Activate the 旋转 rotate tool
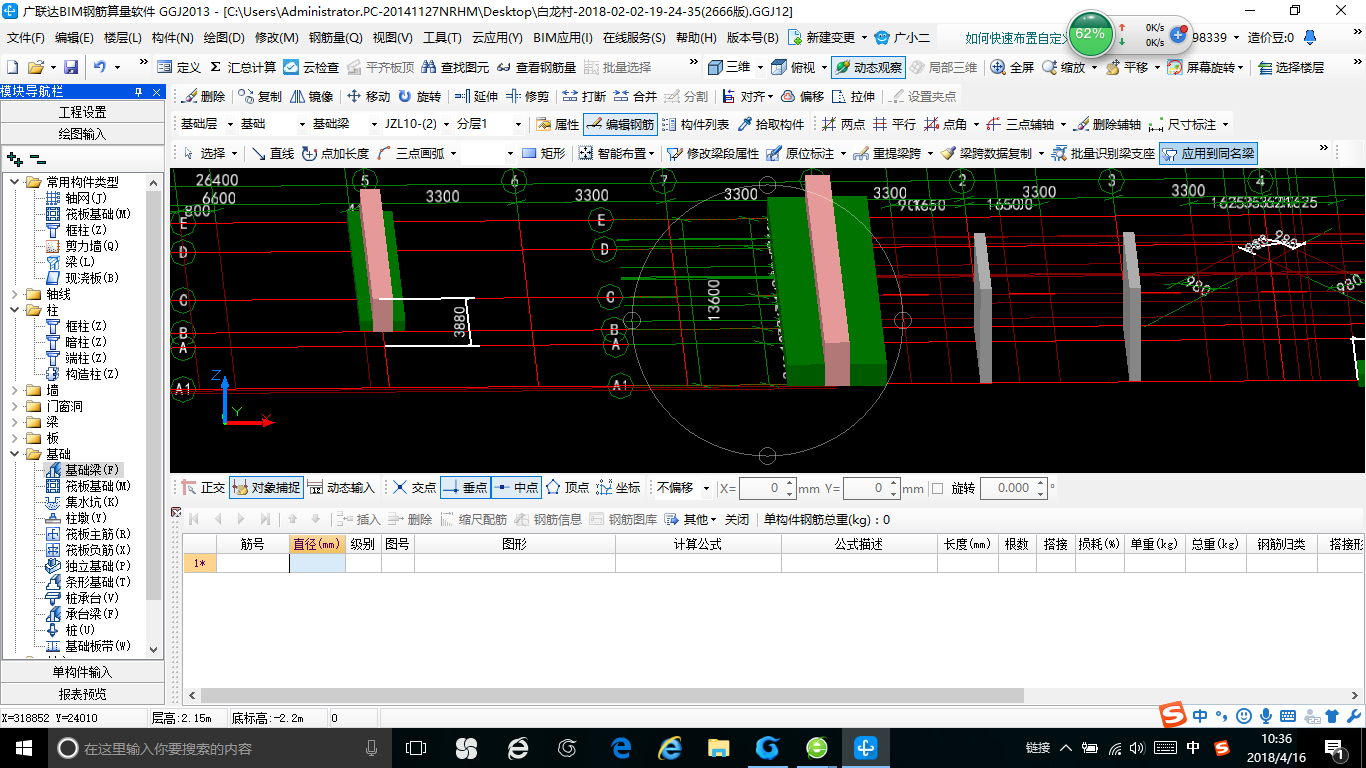Screen dimensions: 1366x768 419,97
